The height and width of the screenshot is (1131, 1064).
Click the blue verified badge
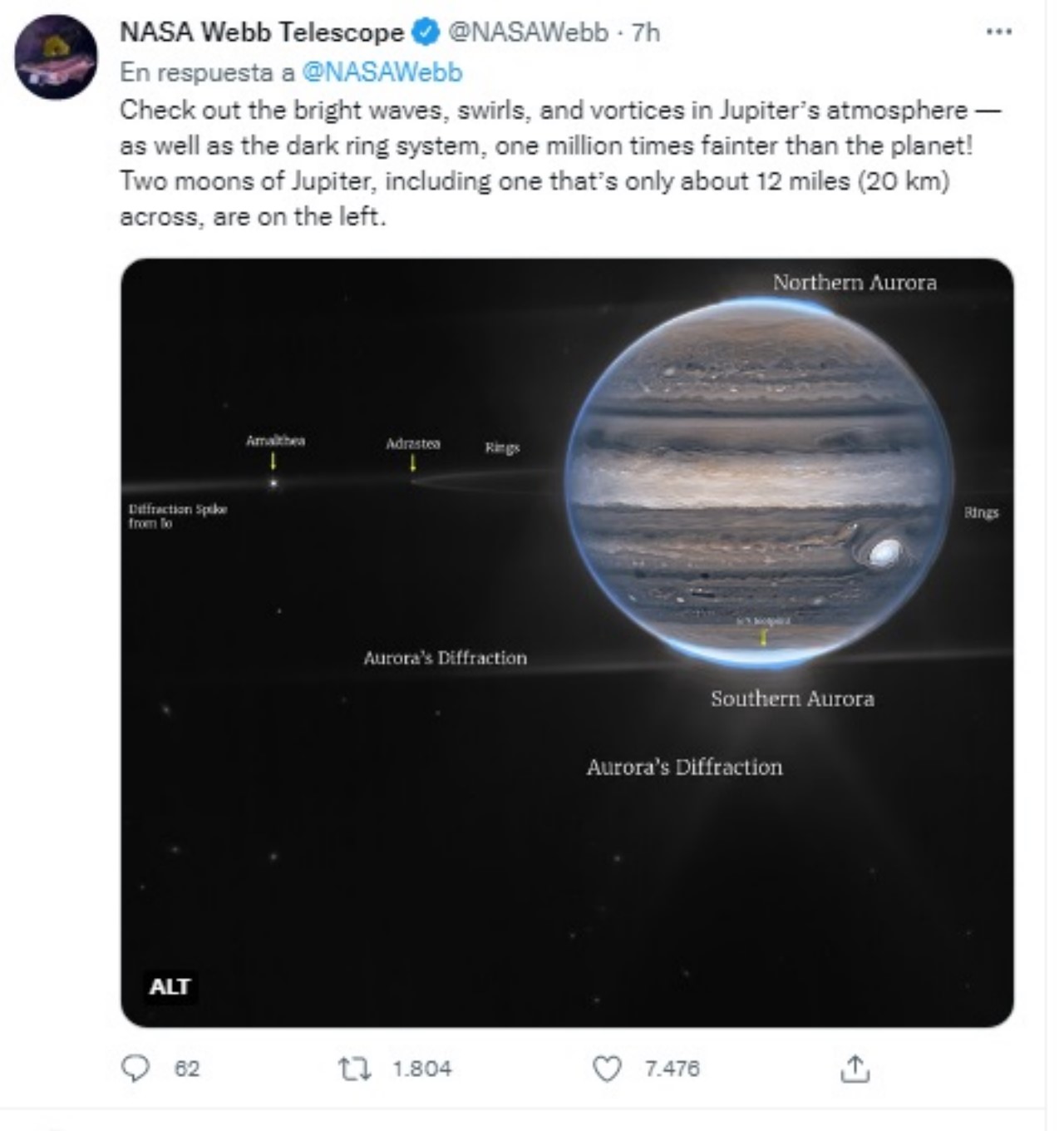426,32
